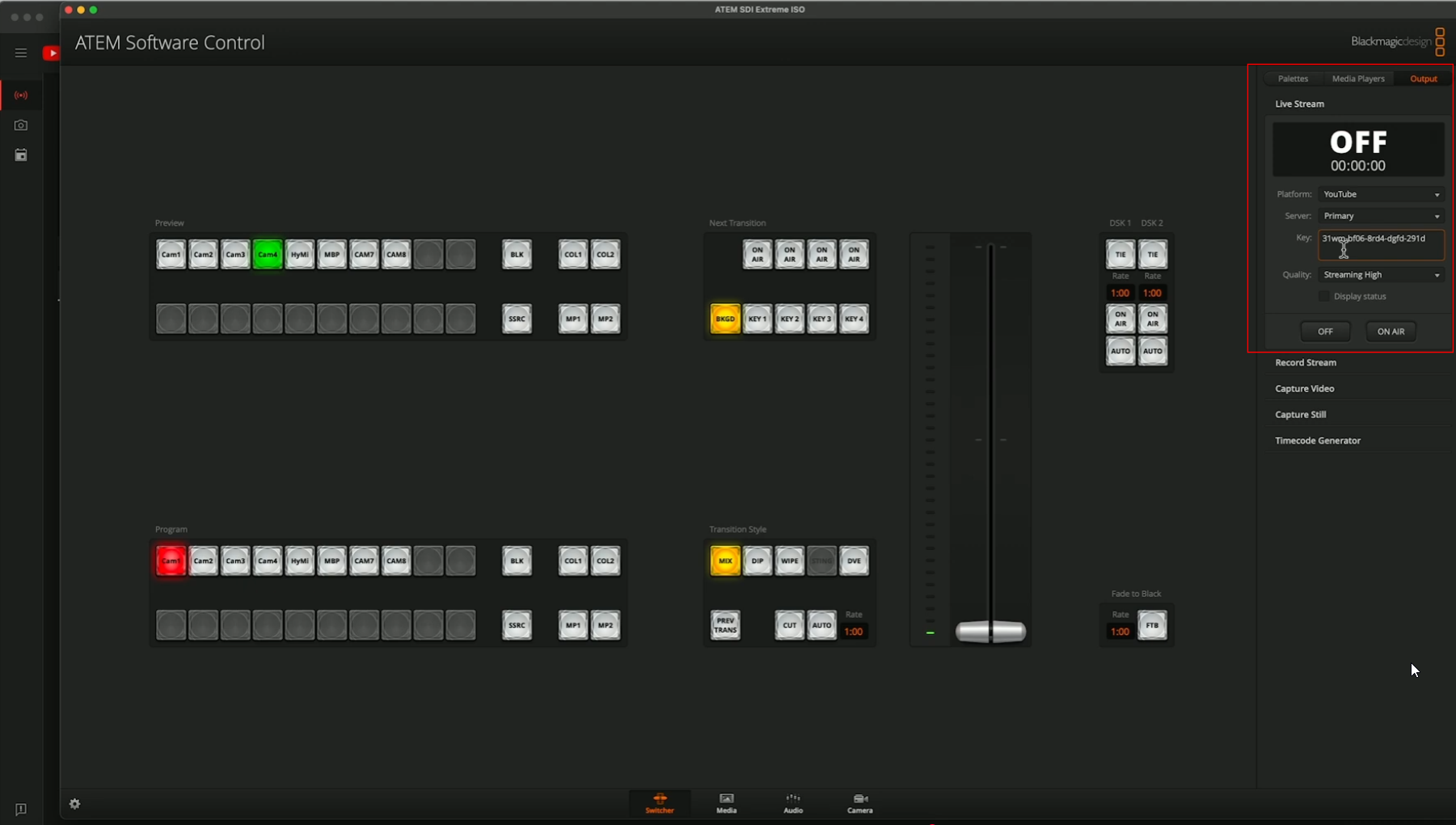
Task: Open the Media page
Action: tap(726, 803)
